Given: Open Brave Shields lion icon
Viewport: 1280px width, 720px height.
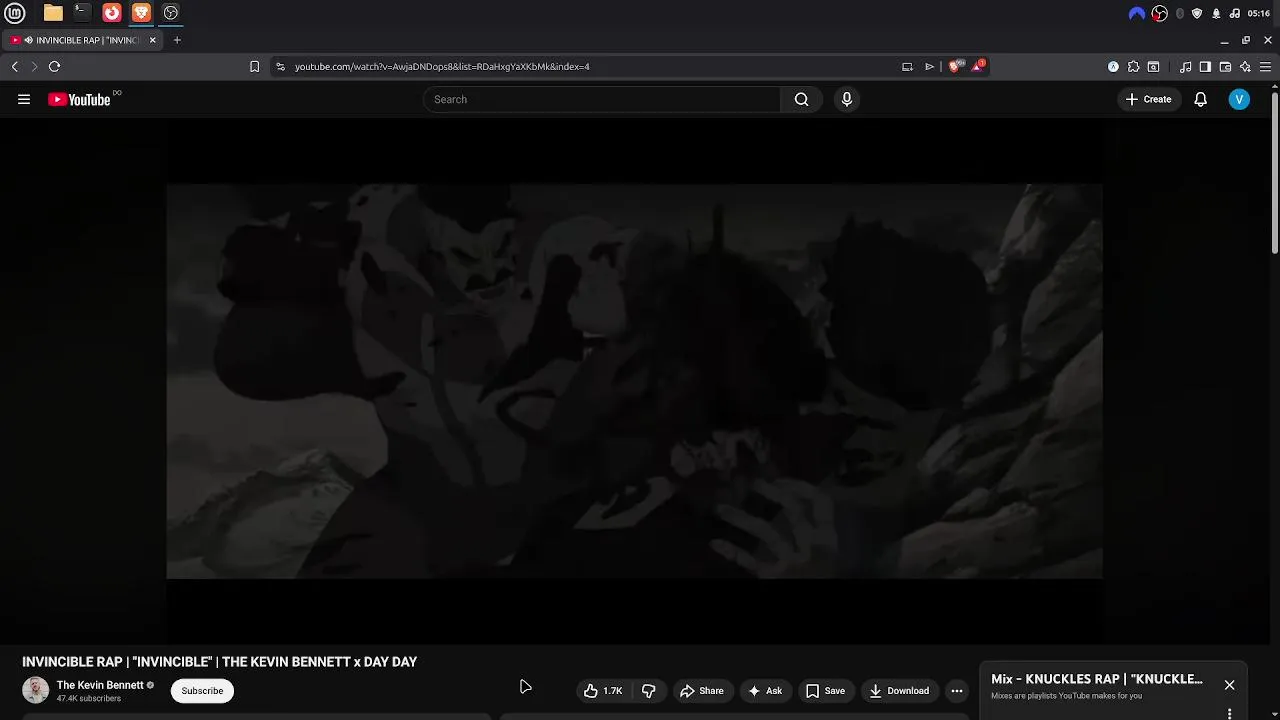Looking at the screenshot, I should pos(954,66).
